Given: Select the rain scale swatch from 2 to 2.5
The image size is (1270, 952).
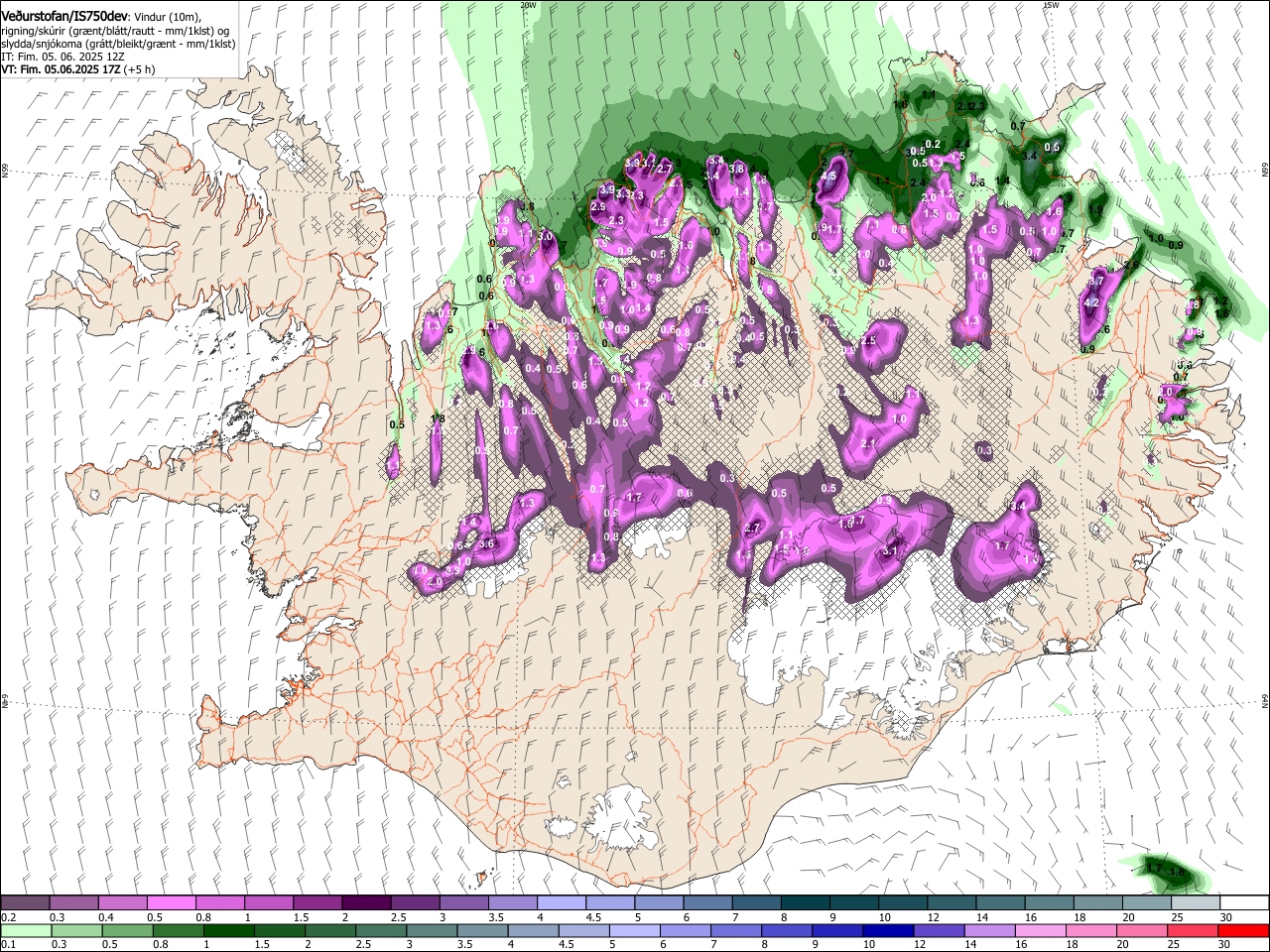Looking at the screenshot, I should click(330, 930).
